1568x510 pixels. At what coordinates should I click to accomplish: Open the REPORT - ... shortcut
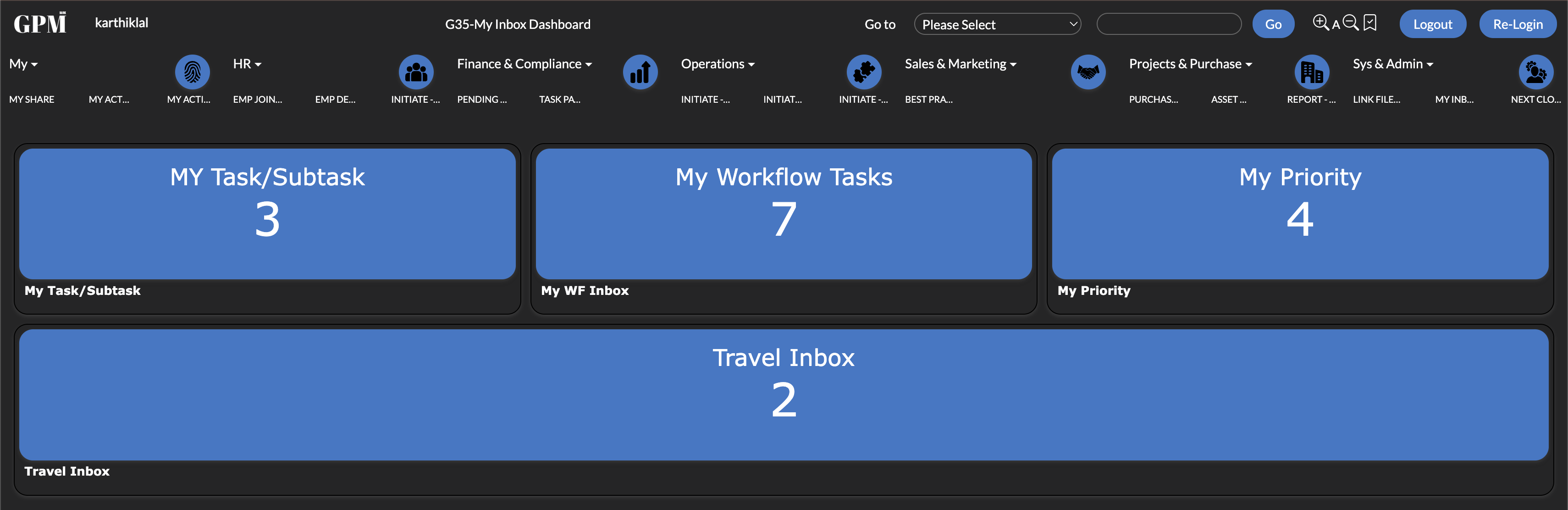point(1311,99)
